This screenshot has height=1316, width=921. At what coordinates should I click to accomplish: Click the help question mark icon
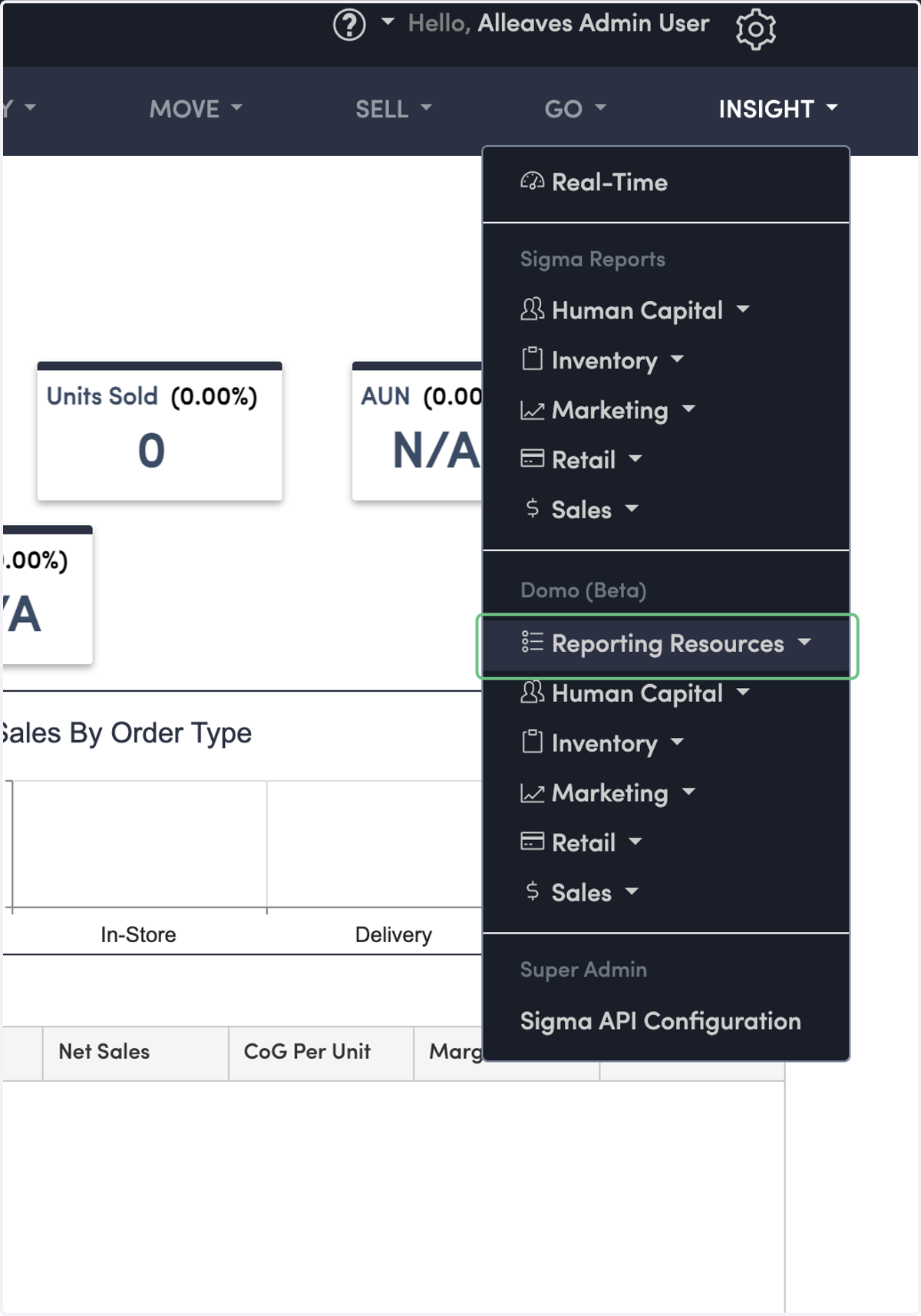(x=349, y=25)
